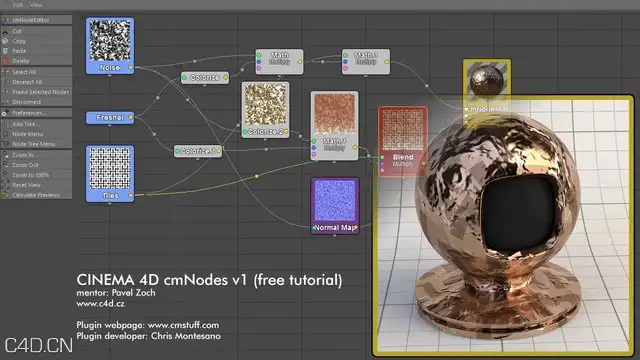This screenshot has height=360, width=640.
Task: Click the Noise node's yellow output port
Action: [131, 67]
